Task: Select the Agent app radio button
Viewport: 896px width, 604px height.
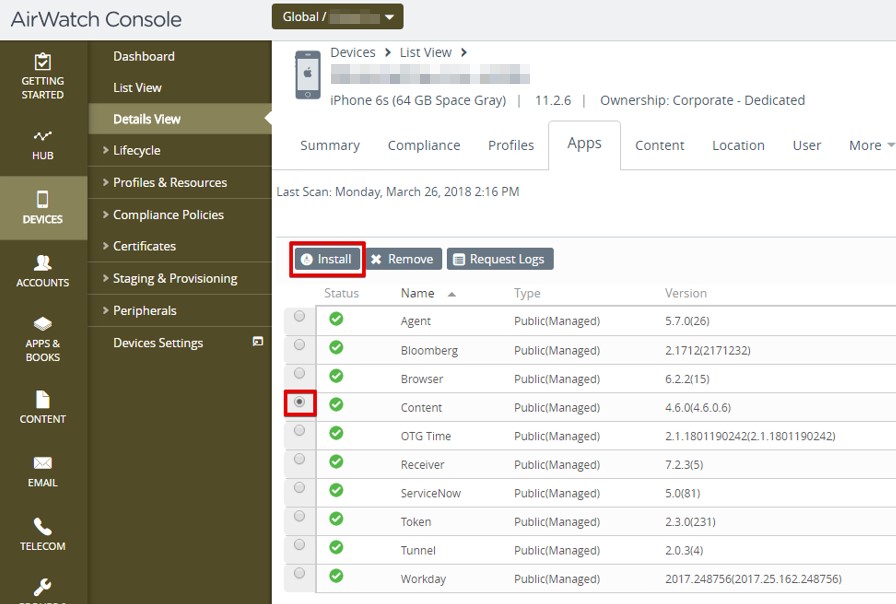Action: (x=299, y=317)
